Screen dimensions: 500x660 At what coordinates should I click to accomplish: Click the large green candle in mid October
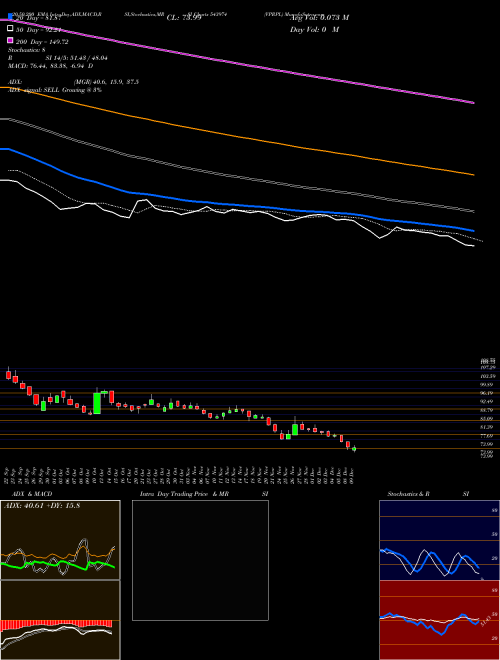coord(97,403)
